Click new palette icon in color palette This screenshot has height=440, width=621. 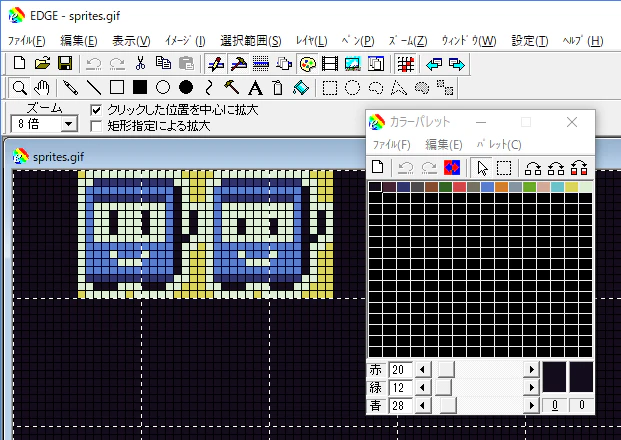[x=377, y=168]
